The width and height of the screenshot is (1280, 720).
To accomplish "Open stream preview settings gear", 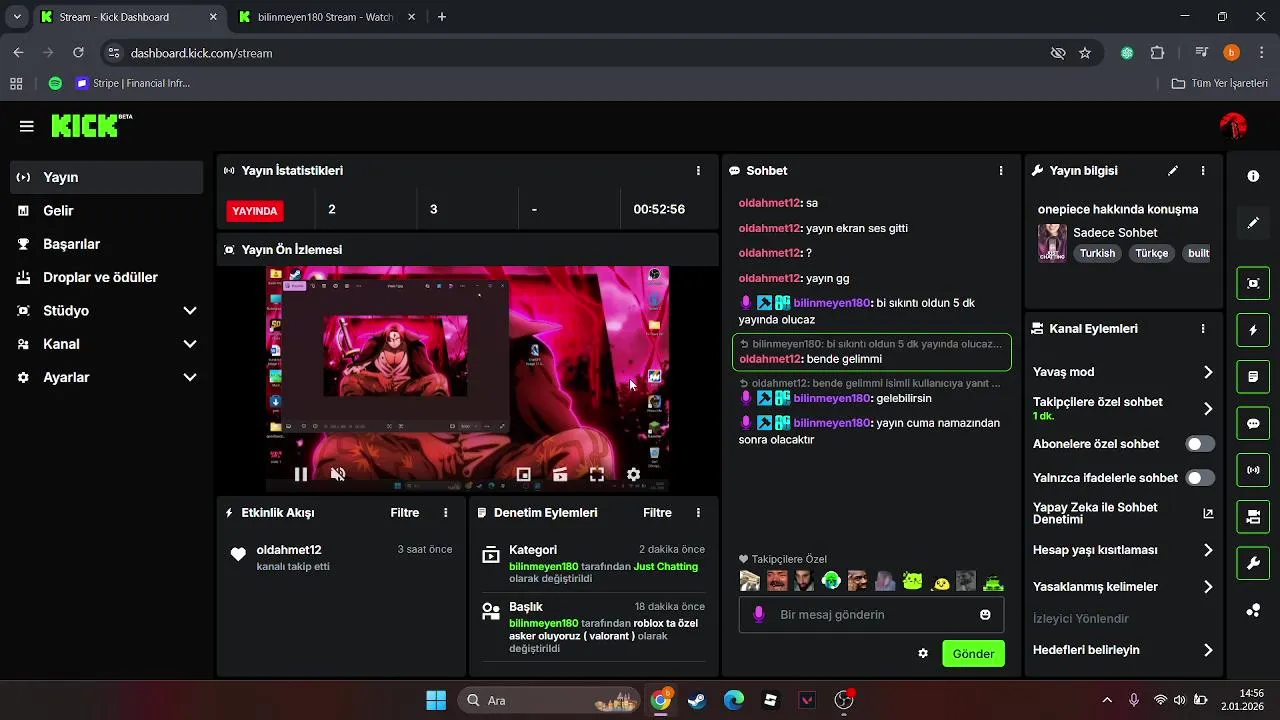I will pos(633,474).
